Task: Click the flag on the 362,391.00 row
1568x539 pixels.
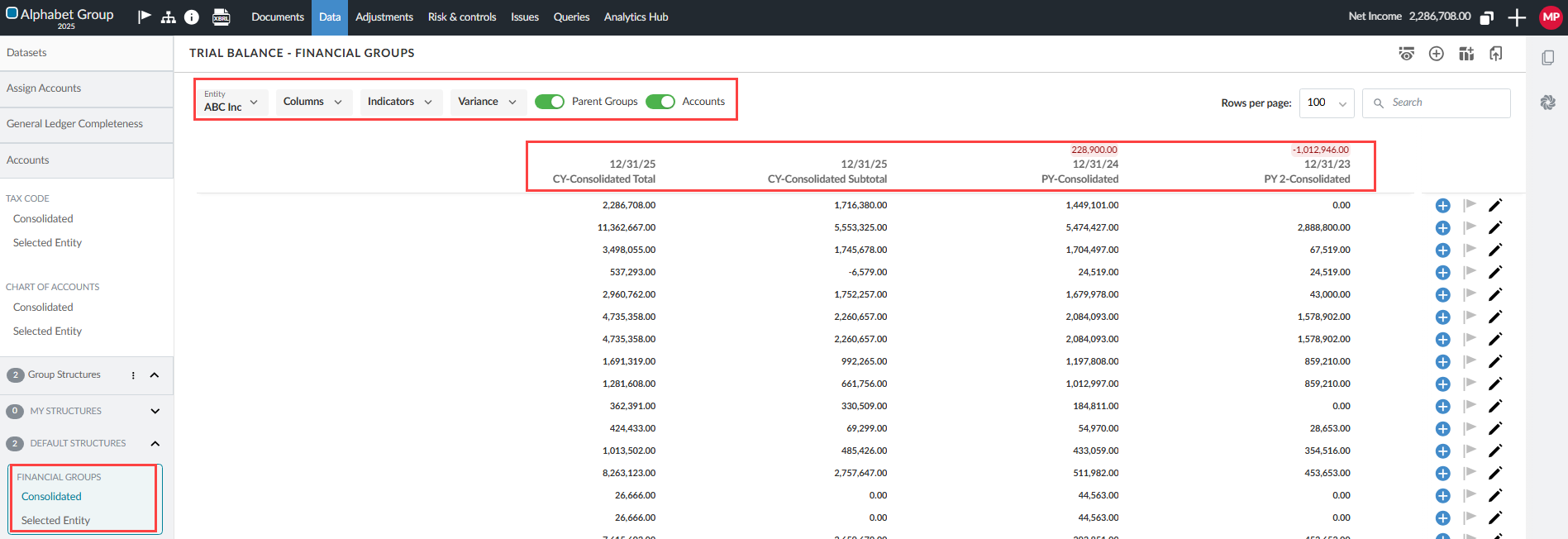Action: 1470,406
